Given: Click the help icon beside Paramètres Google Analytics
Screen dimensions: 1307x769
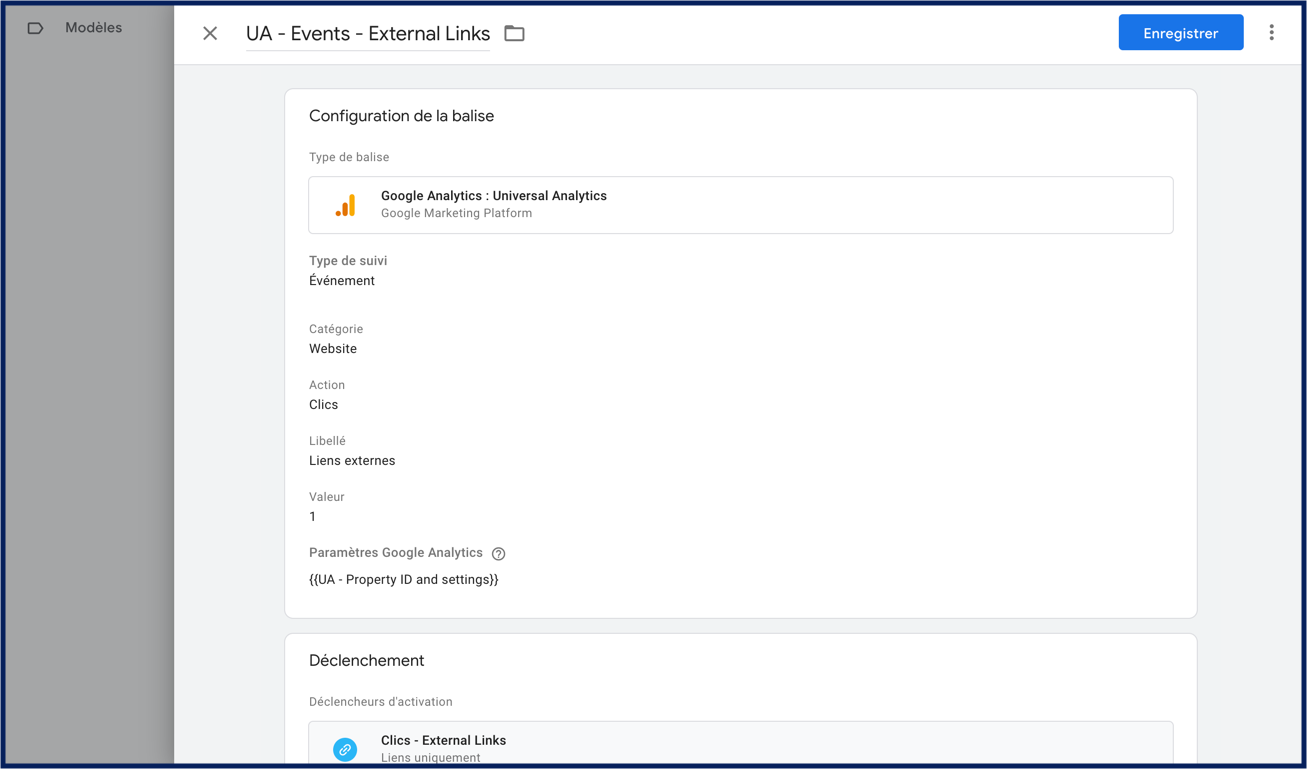Looking at the screenshot, I should point(498,553).
